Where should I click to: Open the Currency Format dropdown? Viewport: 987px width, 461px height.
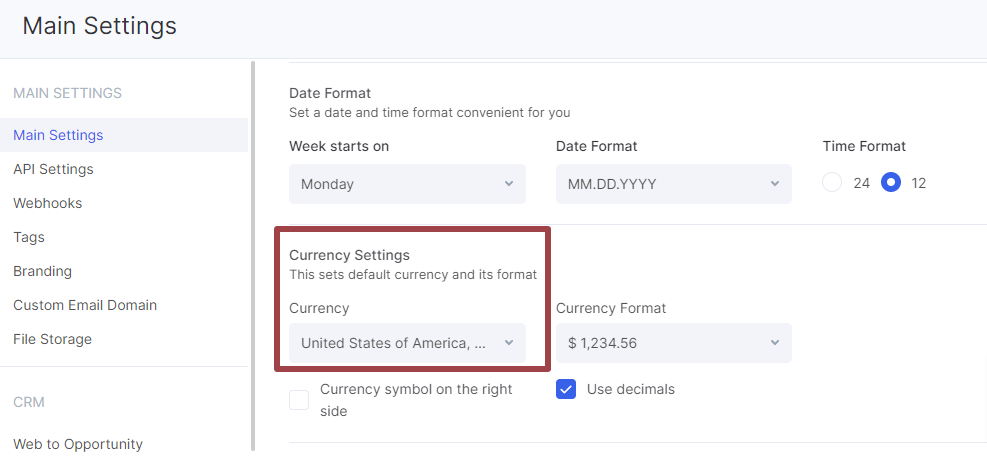pos(673,343)
